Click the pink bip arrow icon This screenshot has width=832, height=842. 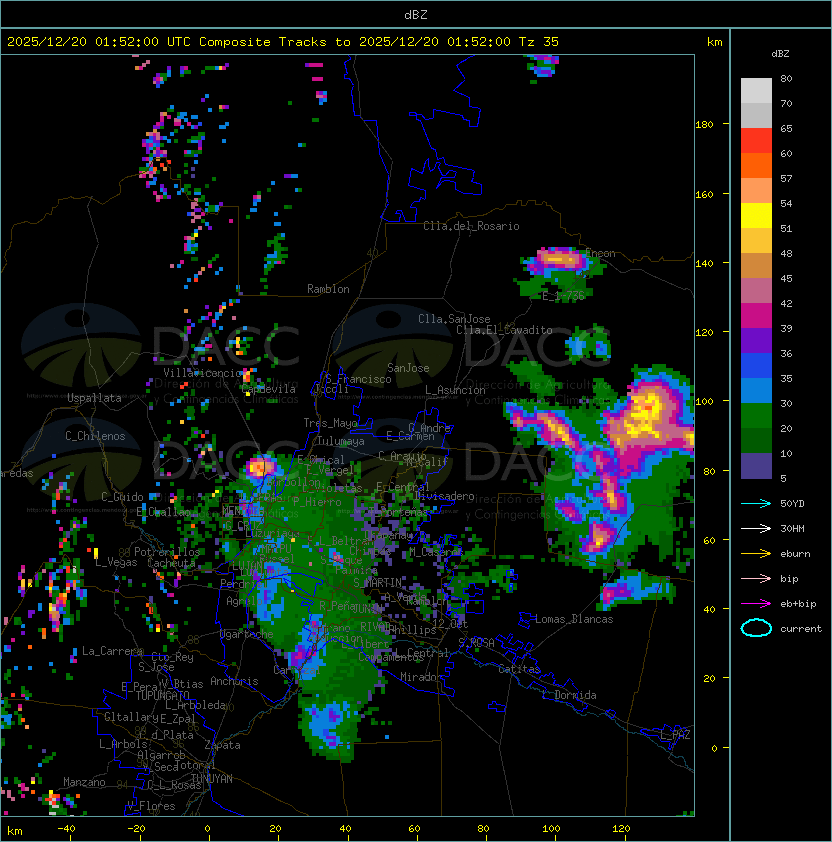pos(756,578)
